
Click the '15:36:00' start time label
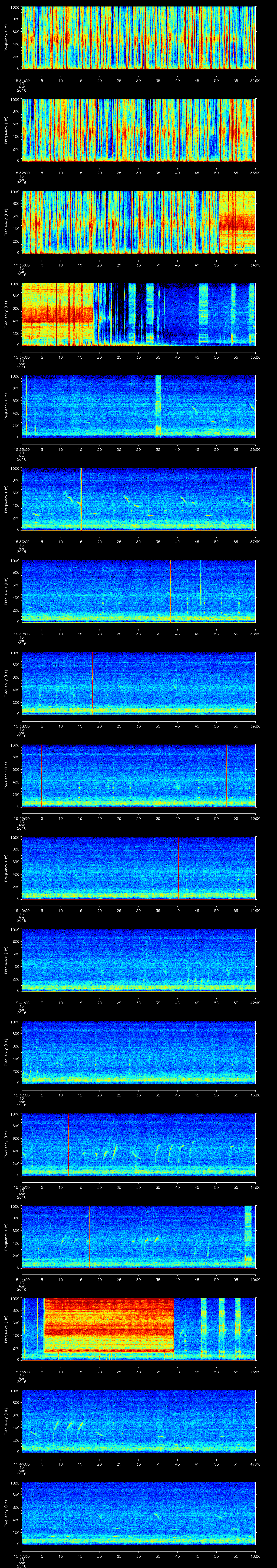21,542
